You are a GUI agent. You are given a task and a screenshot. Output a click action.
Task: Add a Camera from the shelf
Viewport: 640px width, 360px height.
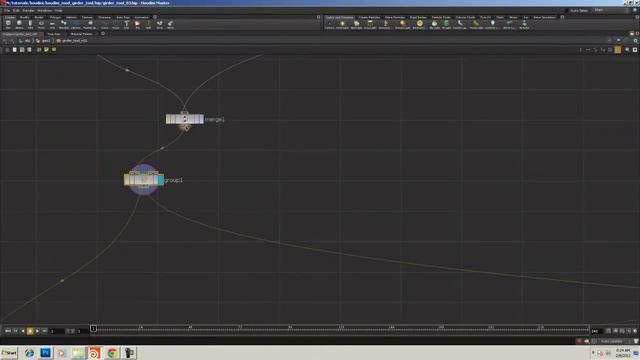(x=329, y=24)
